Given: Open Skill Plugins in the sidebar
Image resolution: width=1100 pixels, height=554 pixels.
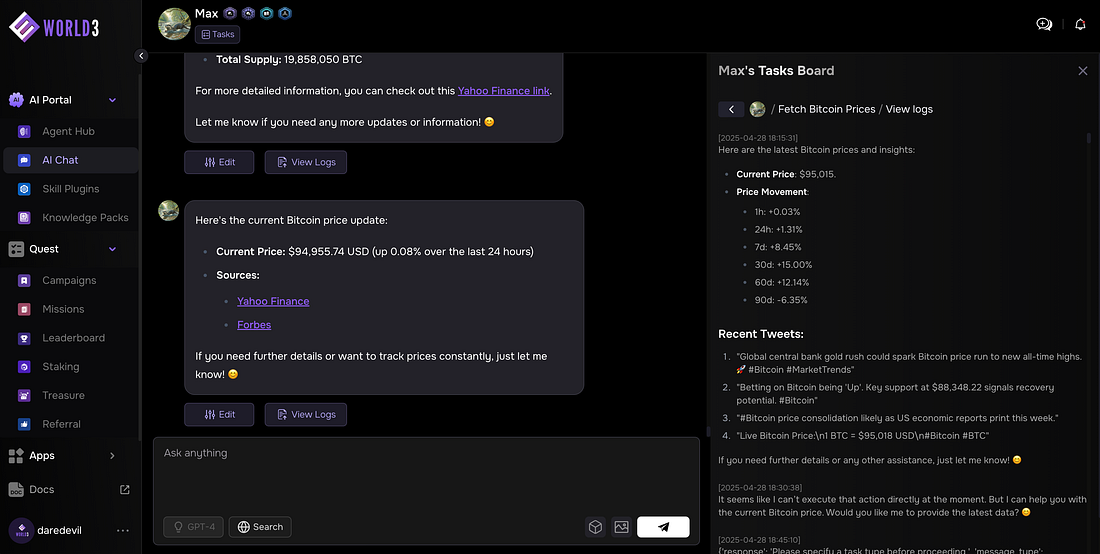Looking at the screenshot, I should [70, 189].
